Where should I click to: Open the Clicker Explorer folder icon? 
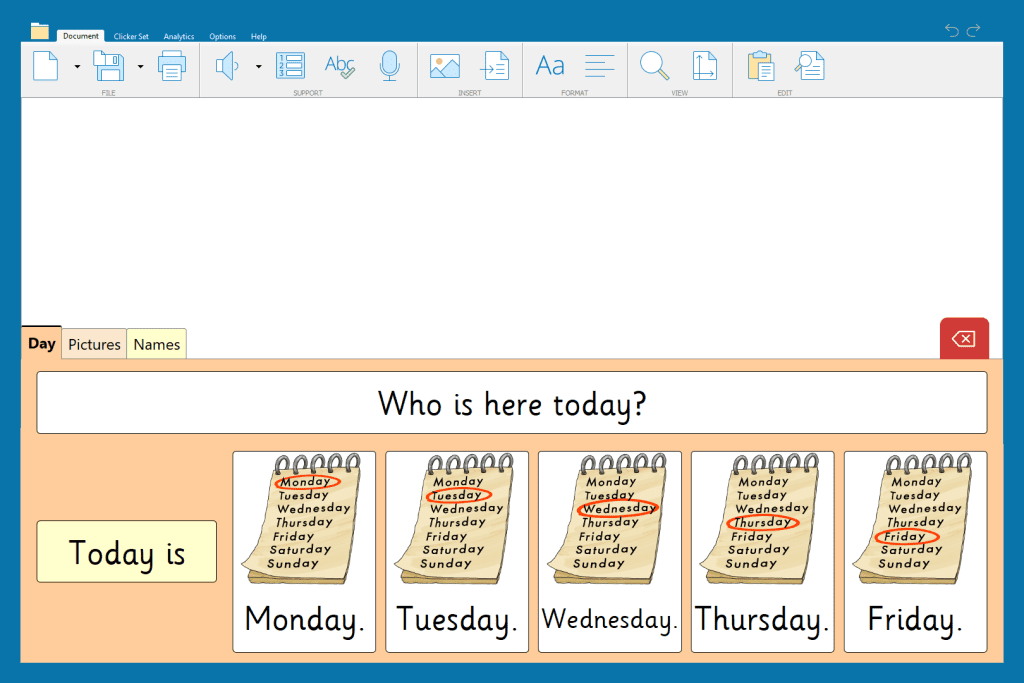click(40, 31)
